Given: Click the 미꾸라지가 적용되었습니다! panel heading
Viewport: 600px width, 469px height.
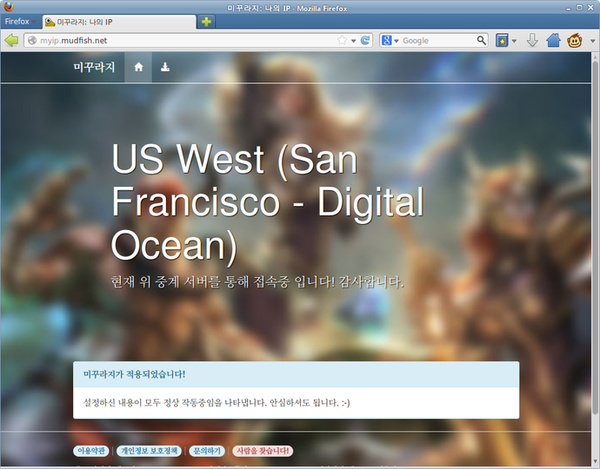Looking at the screenshot, I should [x=134, y=374].
